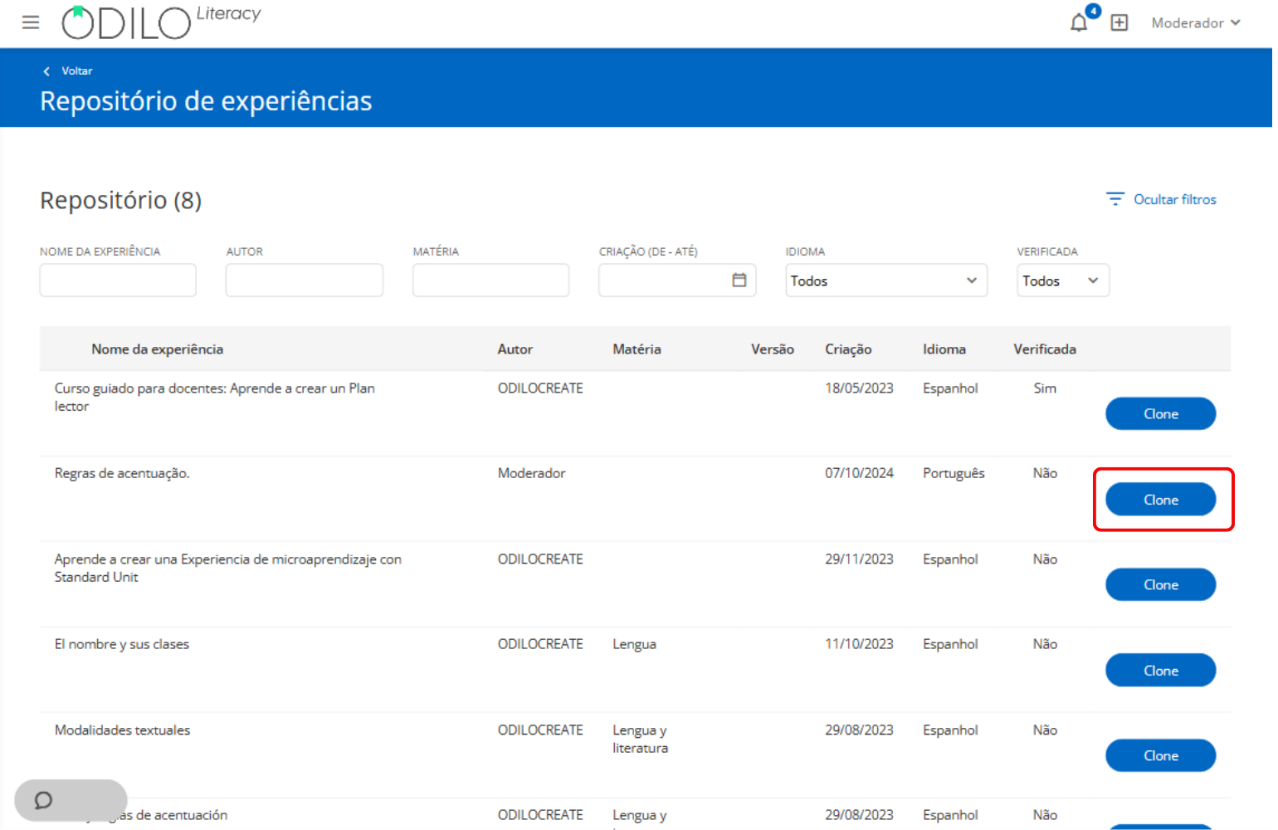
Task: Clone the Curso guiado para docentes experience
Action: pyautogui.click(x=1160, y=414)
